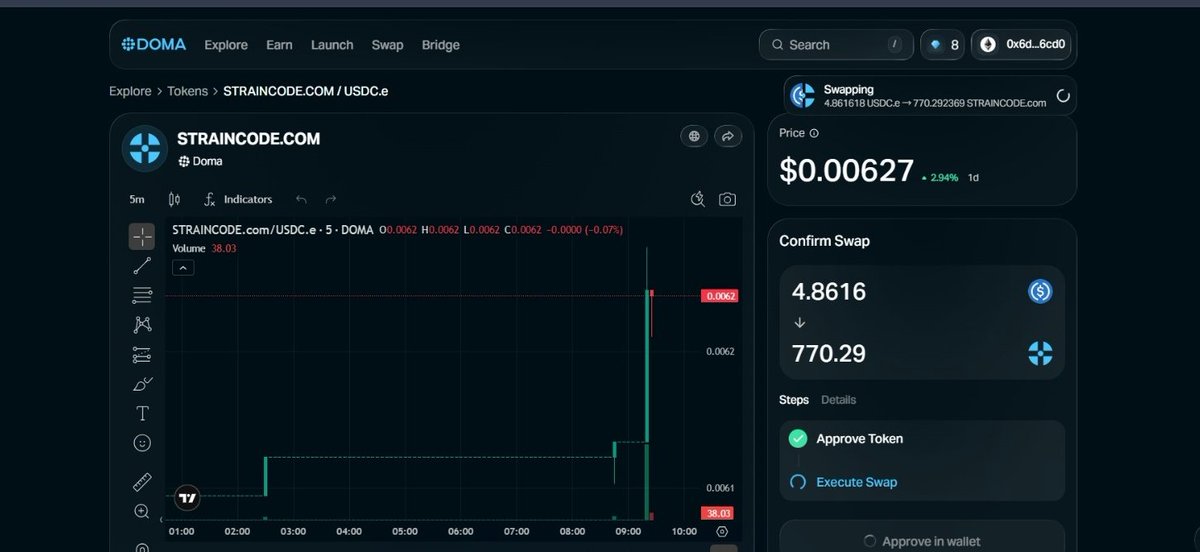Open the Earn page
This screenshot has width=1200, height=552.
tap(279, 45)
